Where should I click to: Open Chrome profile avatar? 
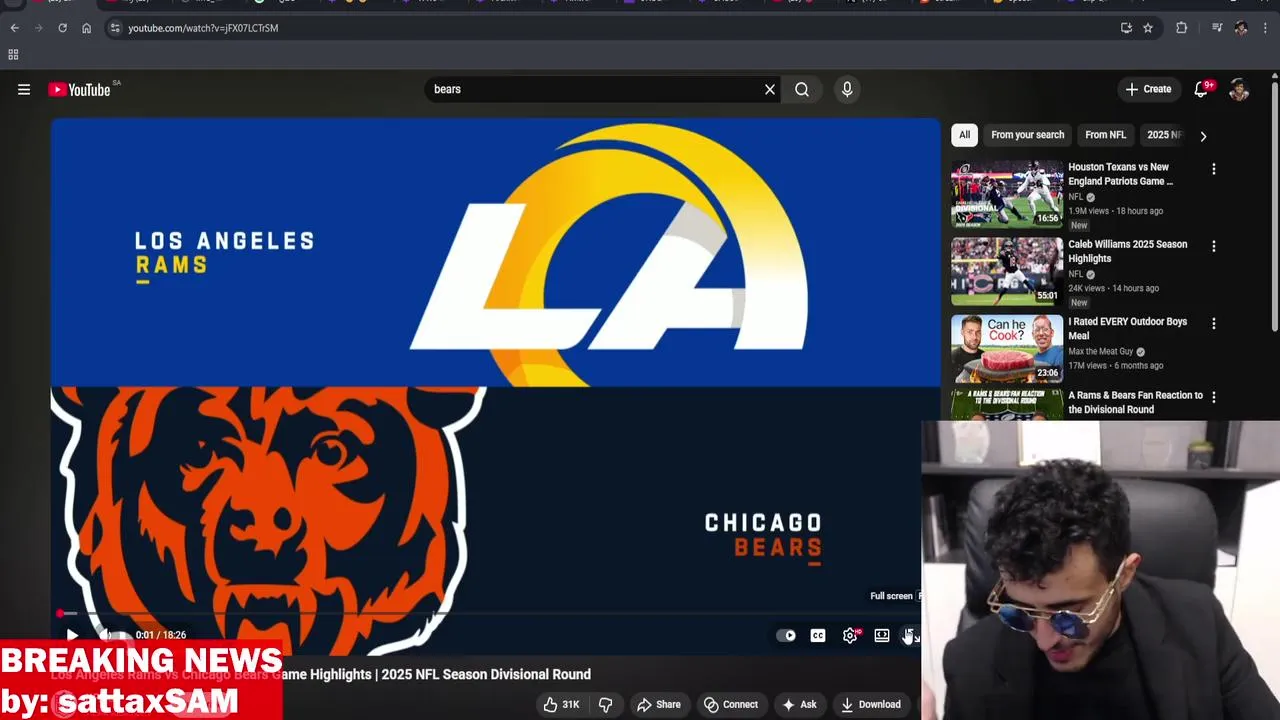click(x=1241, y=28)
